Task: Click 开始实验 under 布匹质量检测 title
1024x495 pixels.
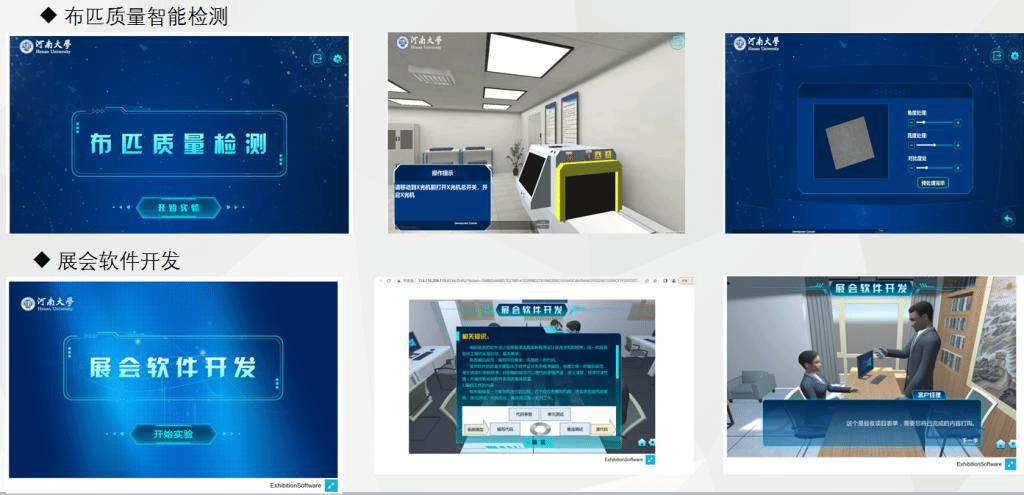Action: point(178,207)
